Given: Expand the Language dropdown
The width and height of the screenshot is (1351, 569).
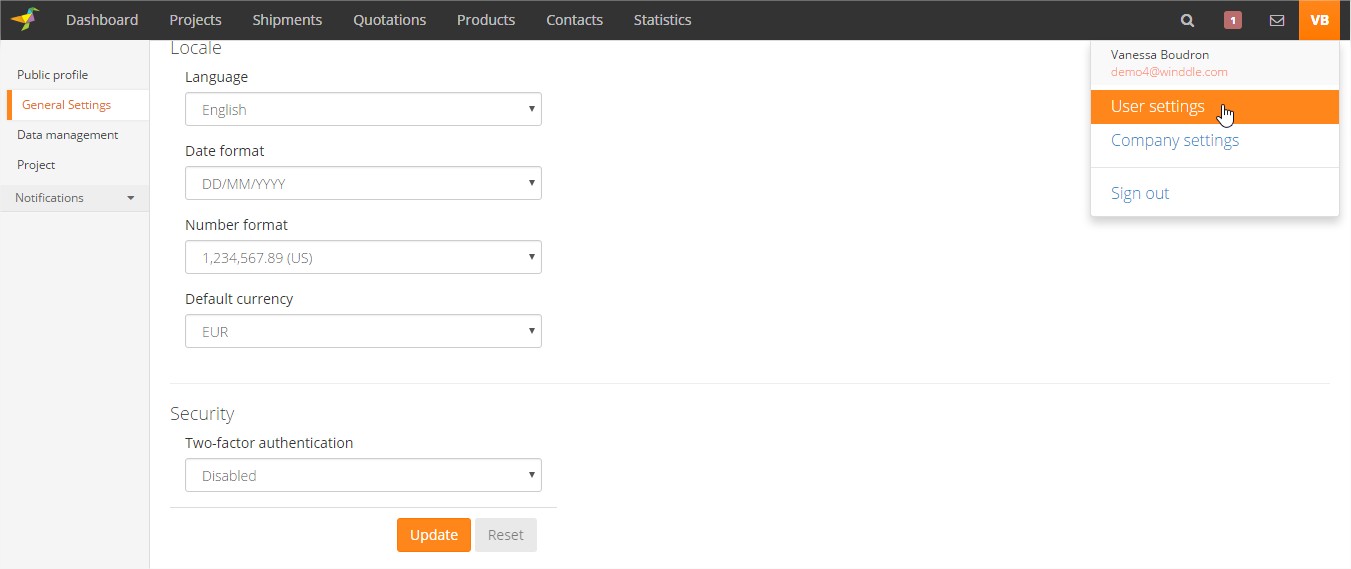Looking at the screenshot, I should coord(363,110).
